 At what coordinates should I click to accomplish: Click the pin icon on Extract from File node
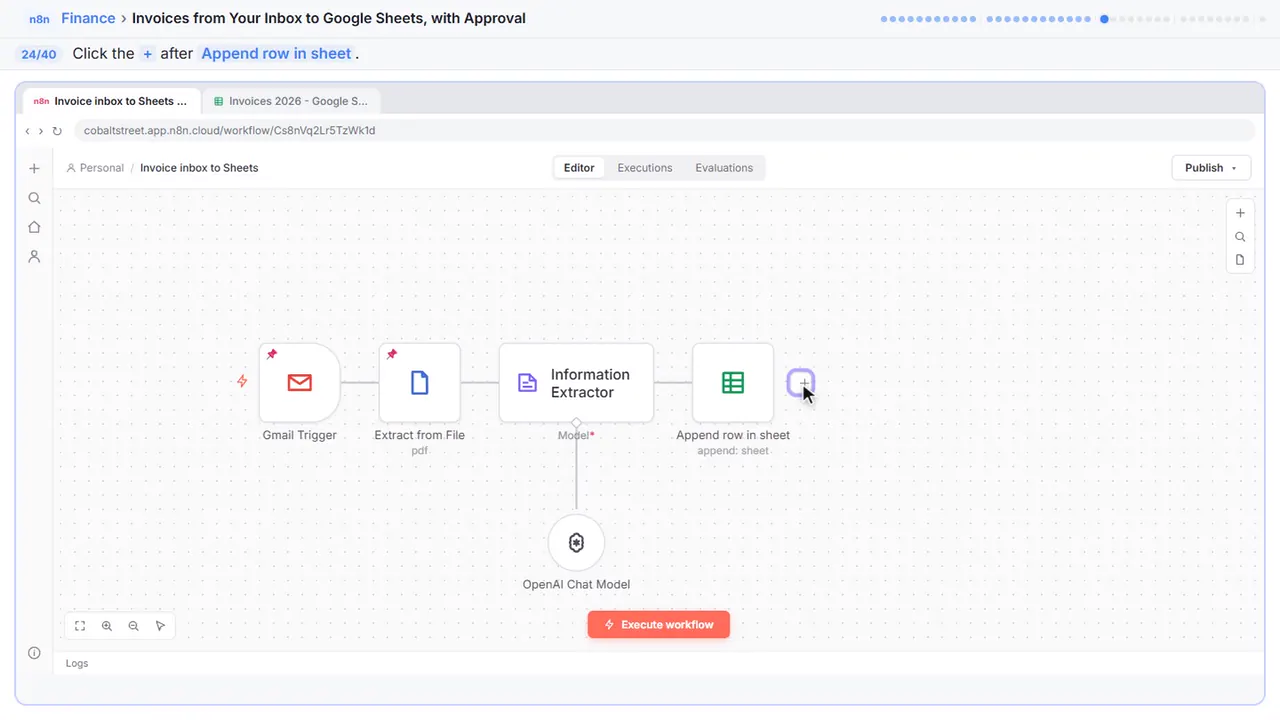(x=392, y=354)
